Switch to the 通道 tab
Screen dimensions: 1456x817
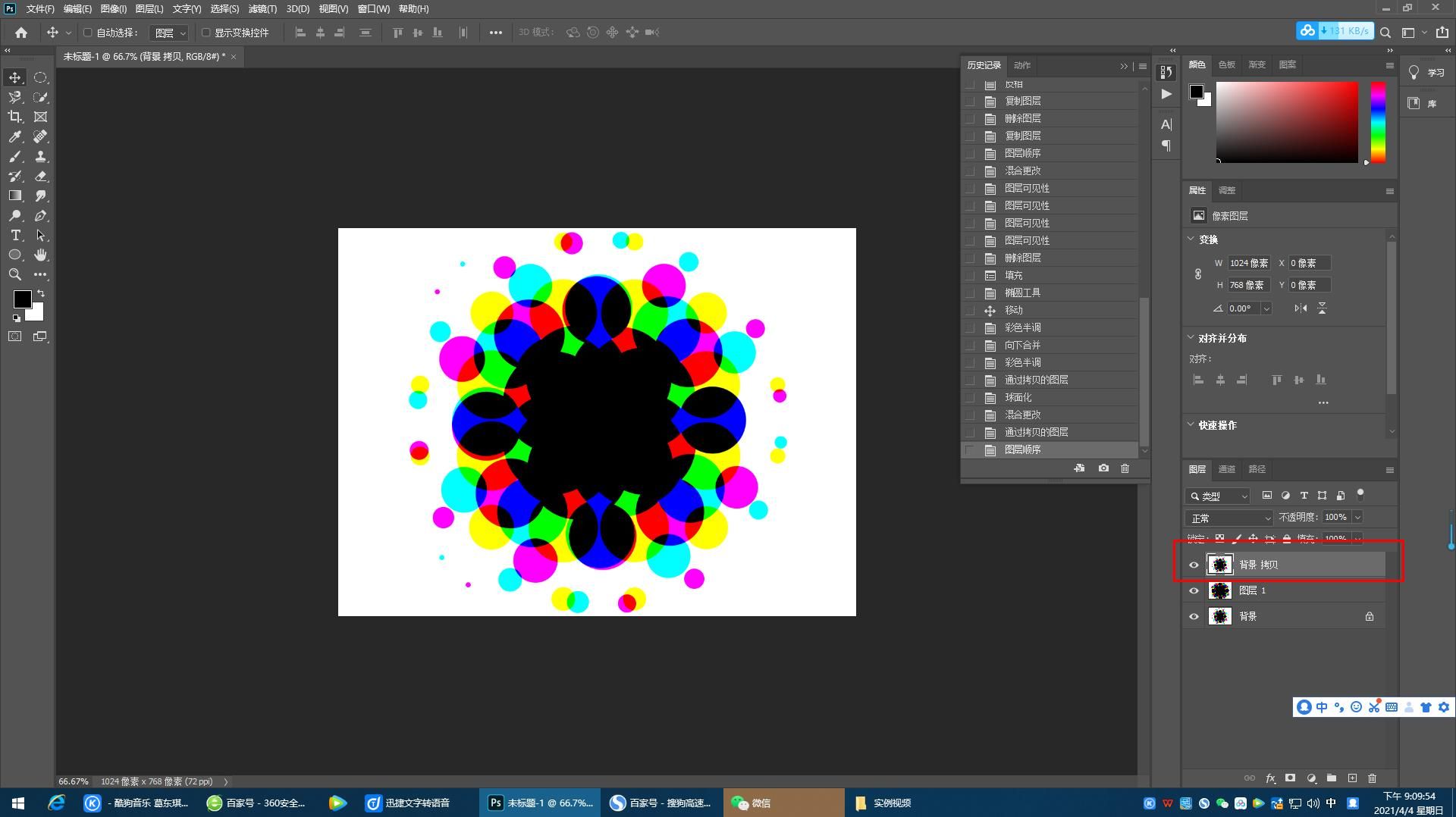(x=1226, y=469)
